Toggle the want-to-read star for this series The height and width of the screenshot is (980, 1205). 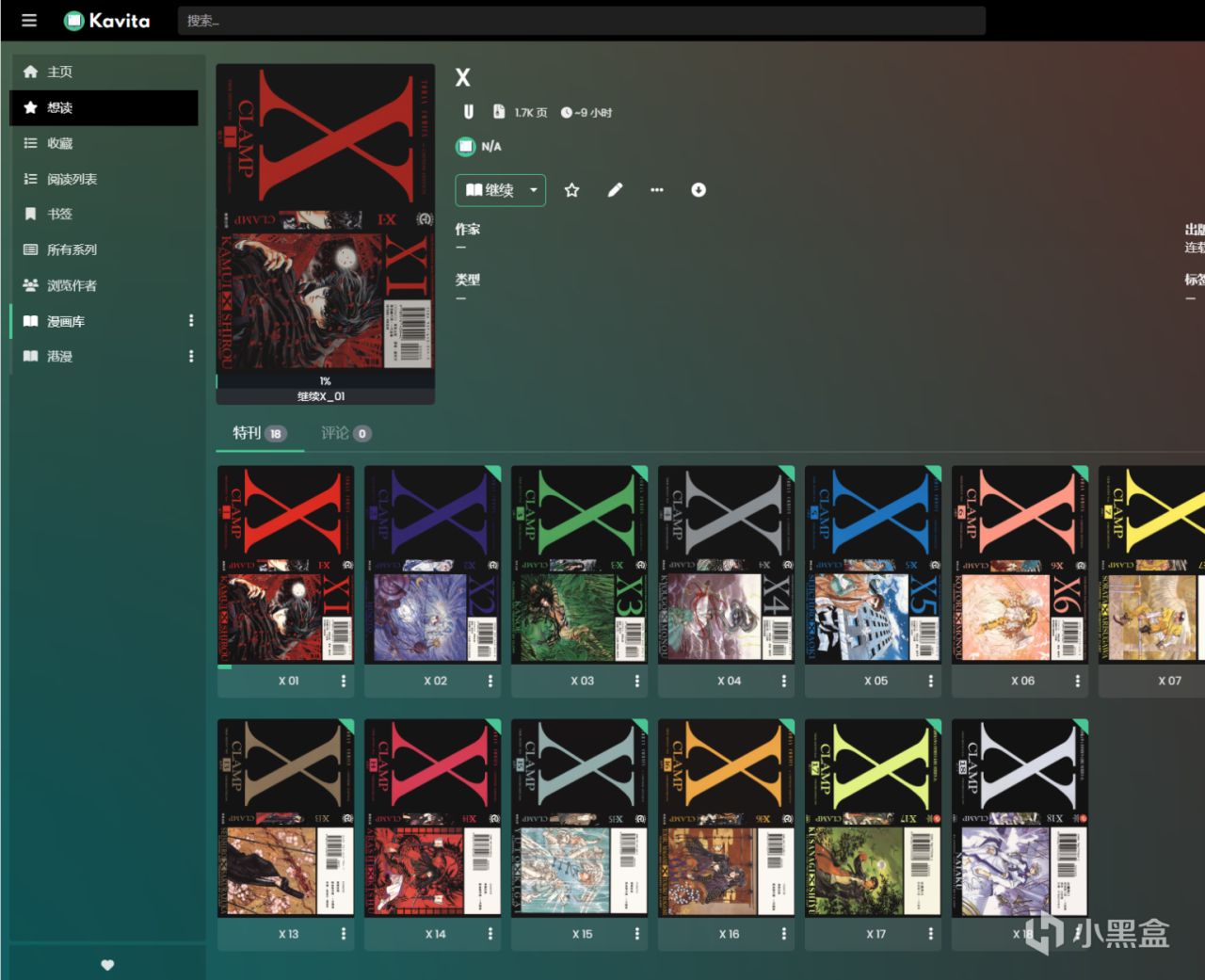point(571,190)
